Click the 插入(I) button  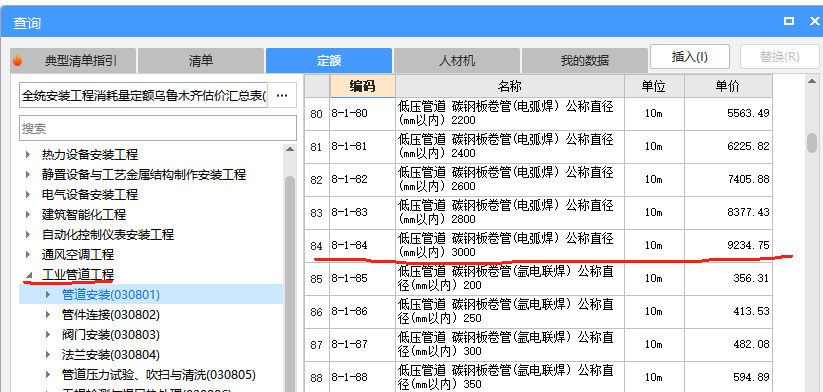click(x=690, y=57)
